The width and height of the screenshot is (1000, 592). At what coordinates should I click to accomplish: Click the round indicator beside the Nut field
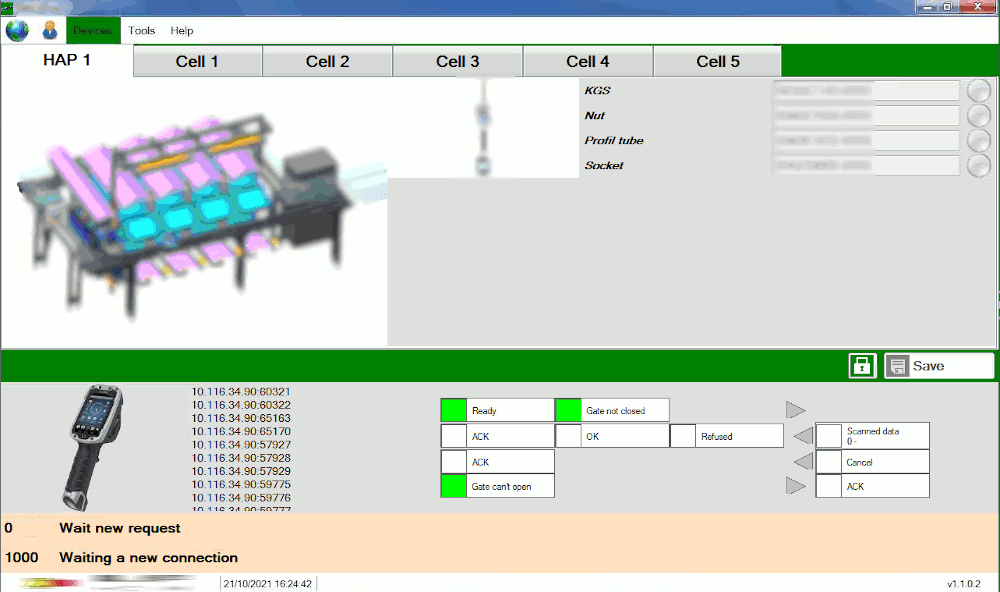(x=979, y=116)
